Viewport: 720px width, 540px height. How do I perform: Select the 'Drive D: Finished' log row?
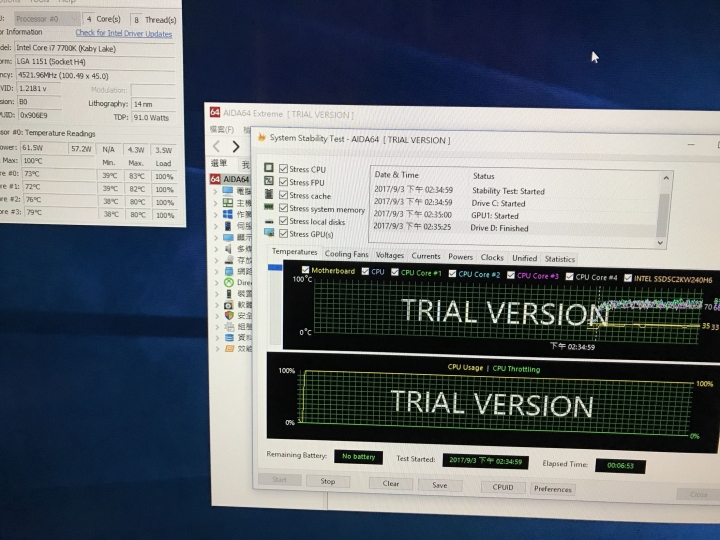click(x=513, y=227)
